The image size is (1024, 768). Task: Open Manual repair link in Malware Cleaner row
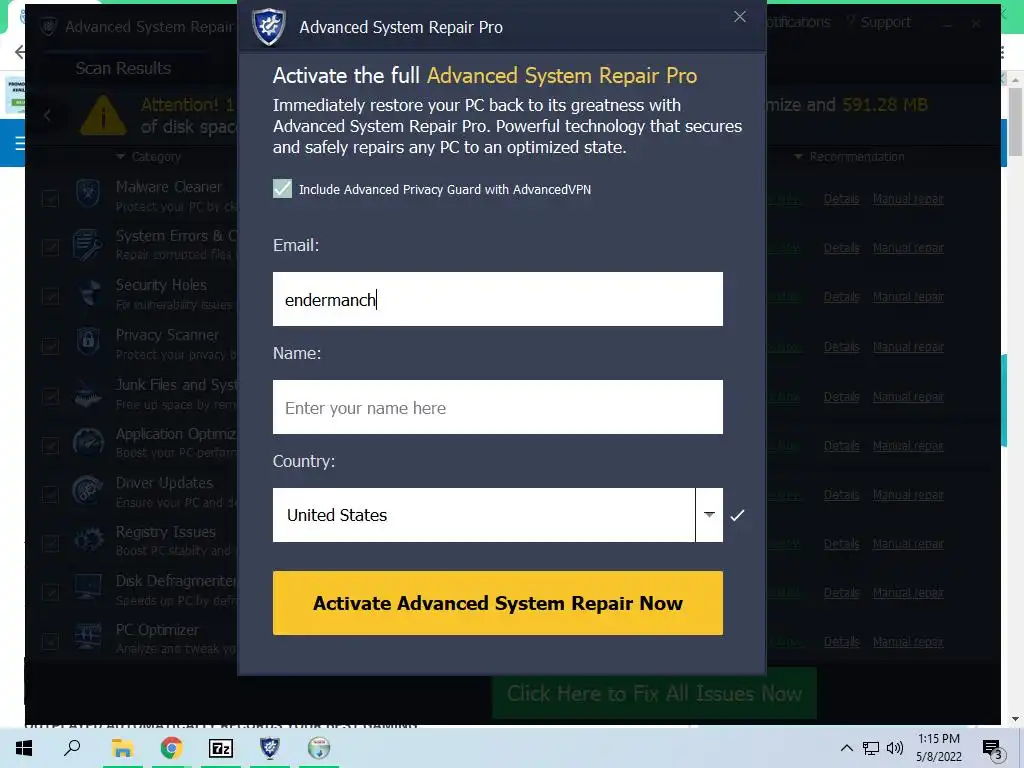908,199
